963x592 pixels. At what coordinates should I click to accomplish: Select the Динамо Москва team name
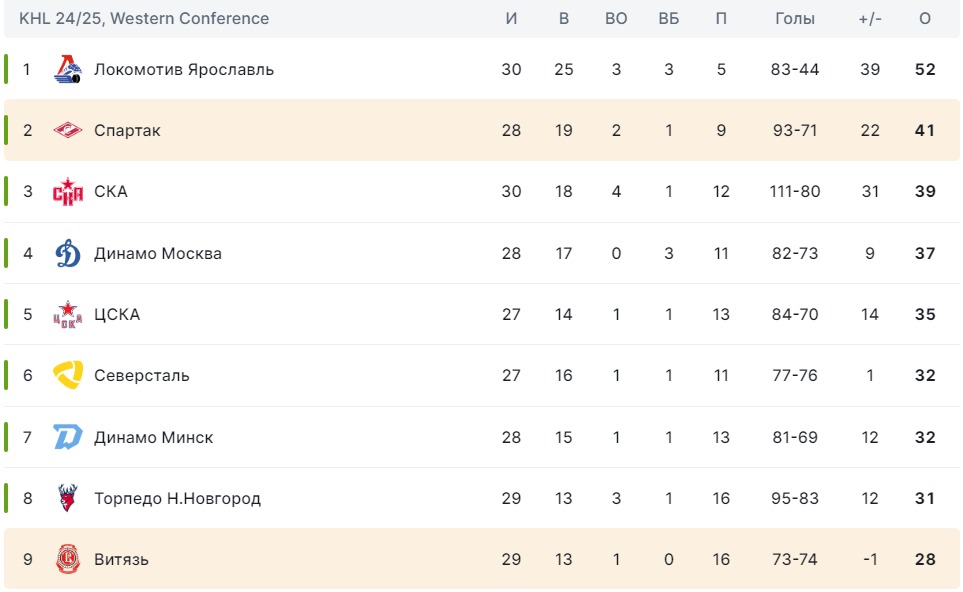pos(157,254)
